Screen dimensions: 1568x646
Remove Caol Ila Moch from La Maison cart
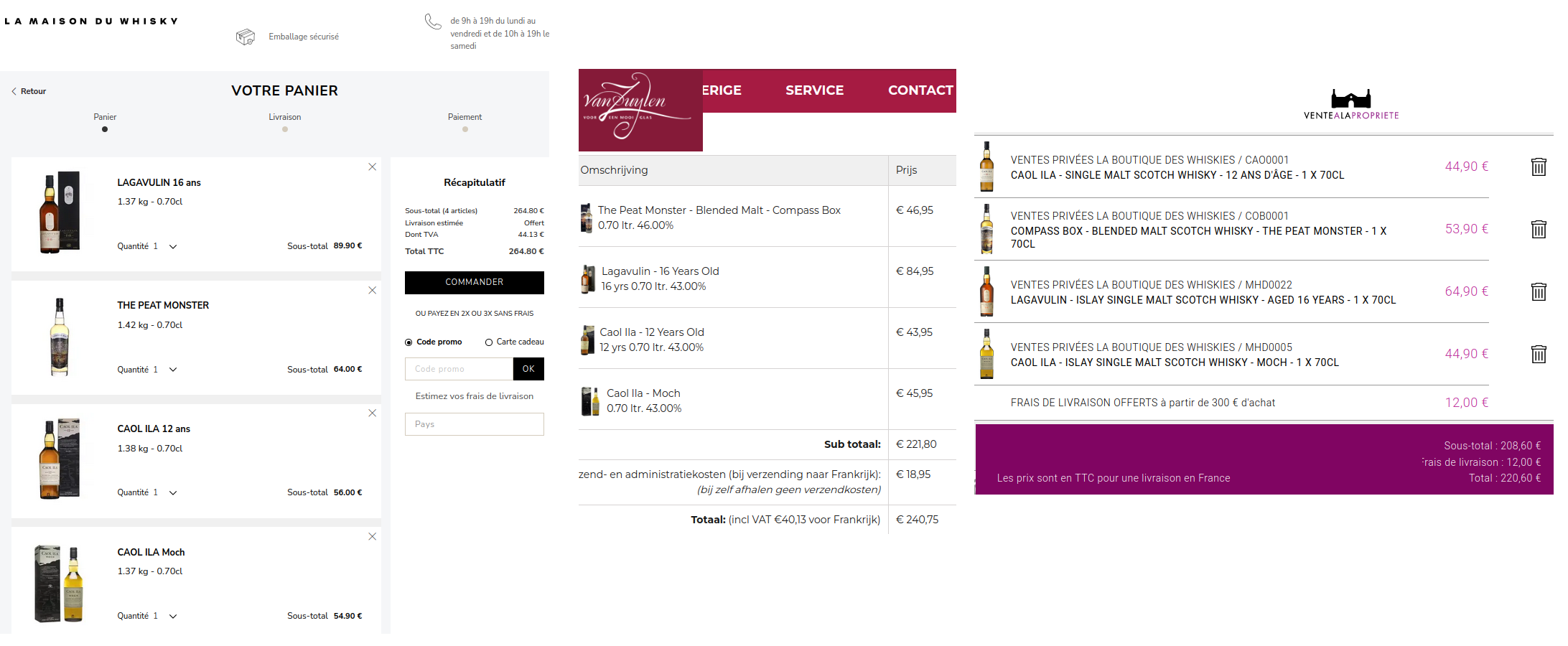click(x=372, y=537)
